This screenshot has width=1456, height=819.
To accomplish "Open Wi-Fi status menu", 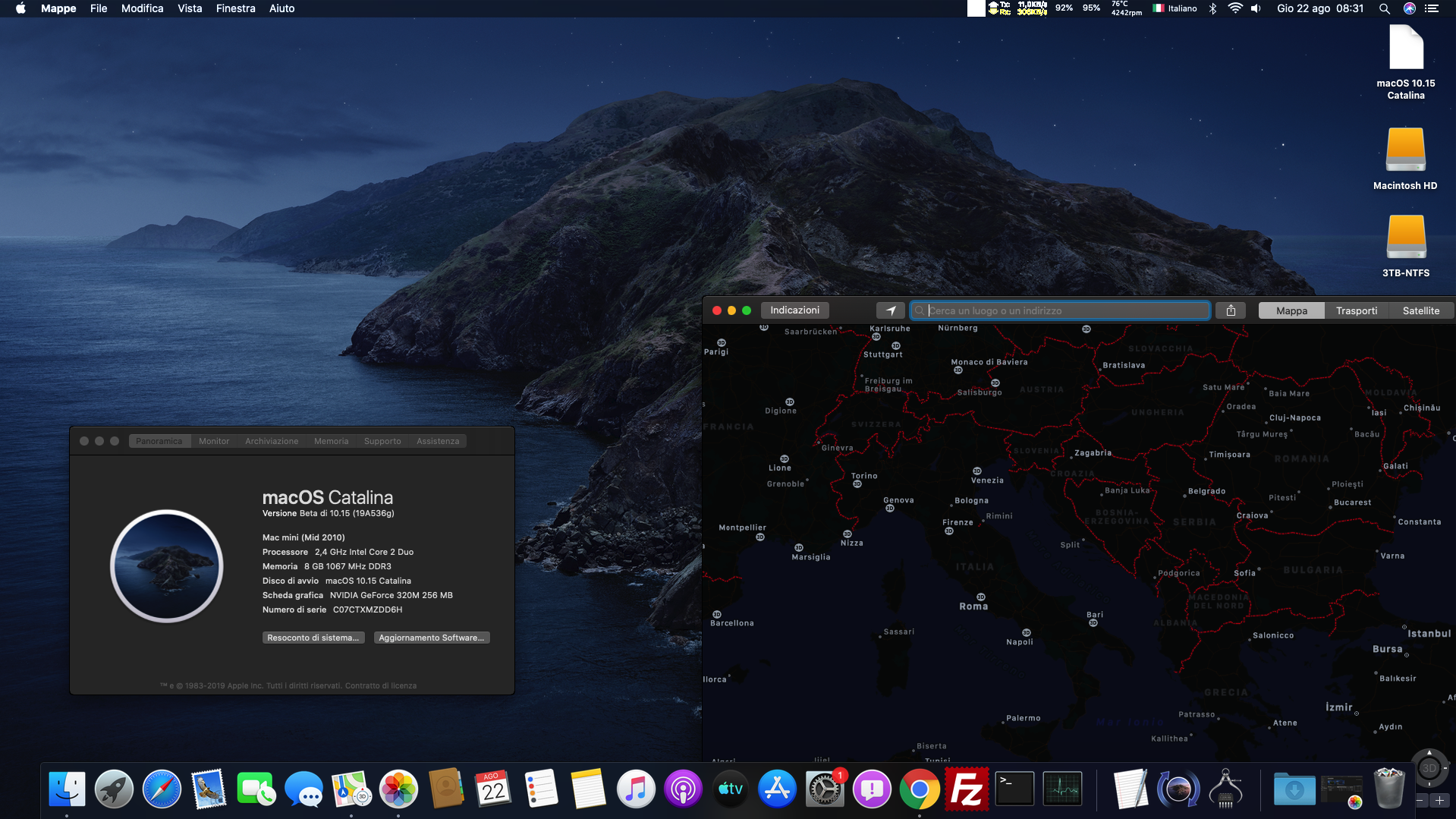I will [1235, 8].
